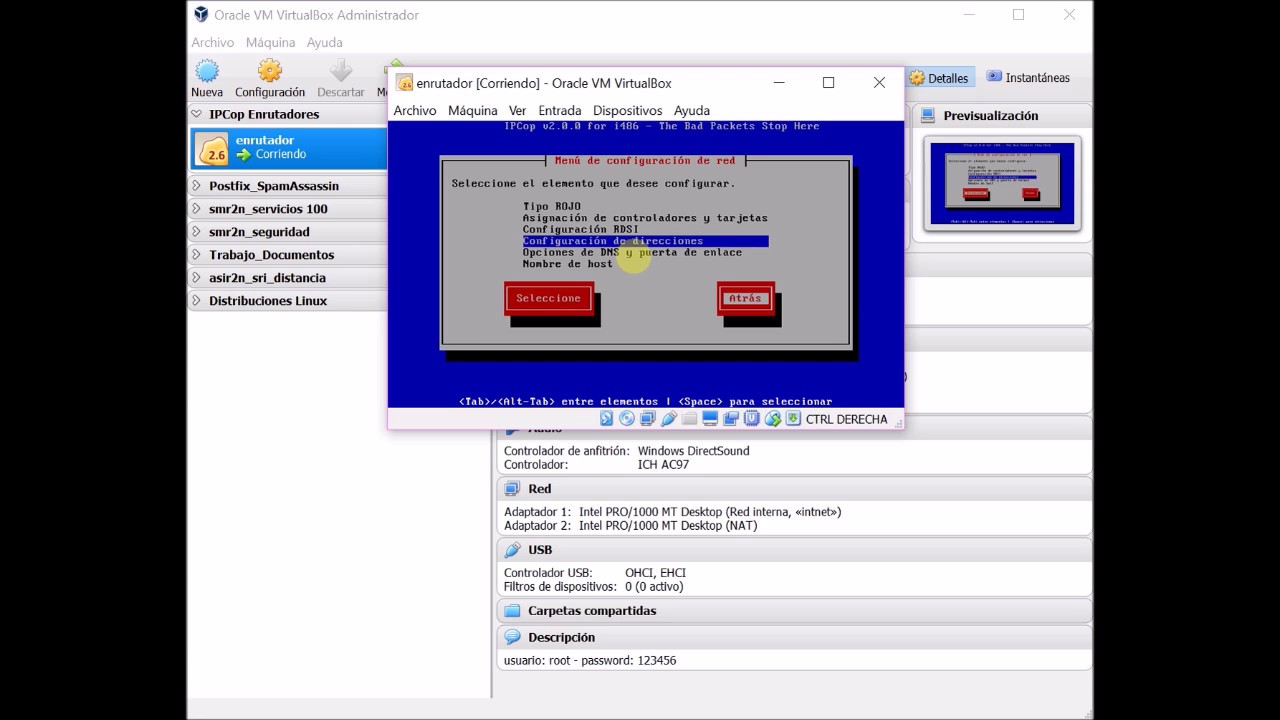Collapse the IPCop Enrutadores group
Screen dimensions: 1280x720
coord(197,114)
